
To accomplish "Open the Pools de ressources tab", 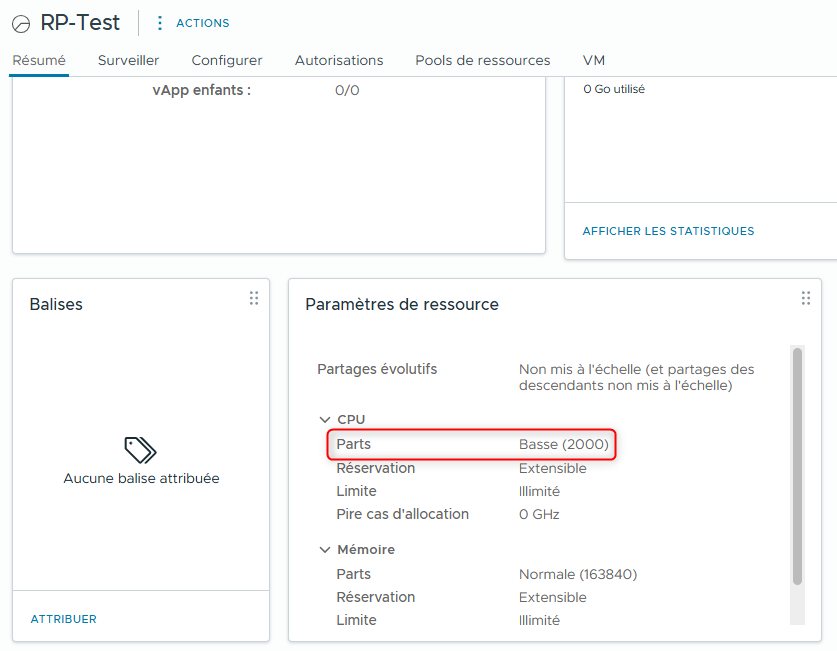I will click(482, 60).
